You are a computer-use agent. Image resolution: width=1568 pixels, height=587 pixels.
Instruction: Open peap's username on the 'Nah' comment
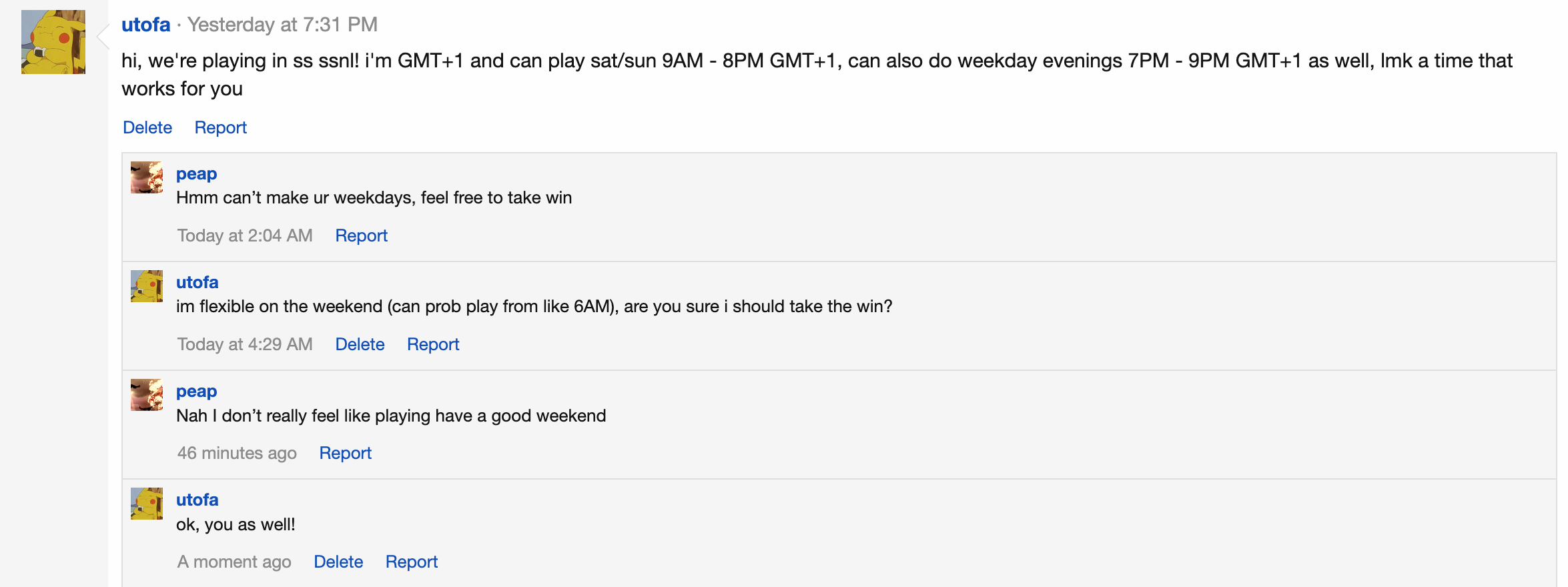(196, 391)
